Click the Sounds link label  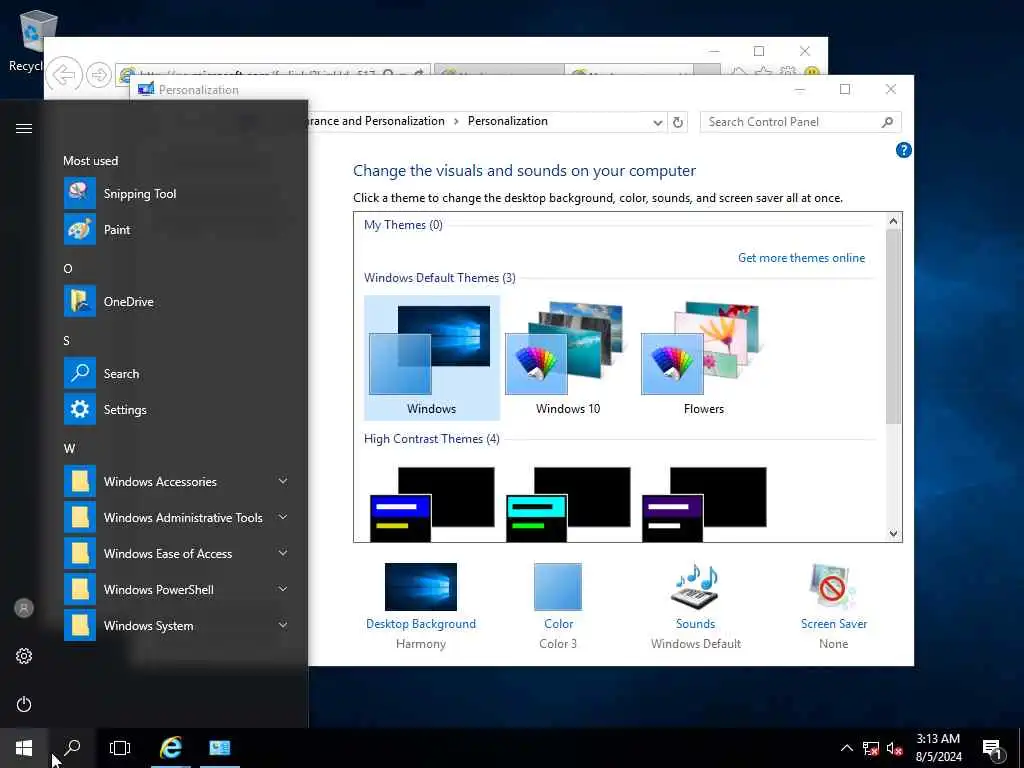pyautogui.click(x=695, y=624)
